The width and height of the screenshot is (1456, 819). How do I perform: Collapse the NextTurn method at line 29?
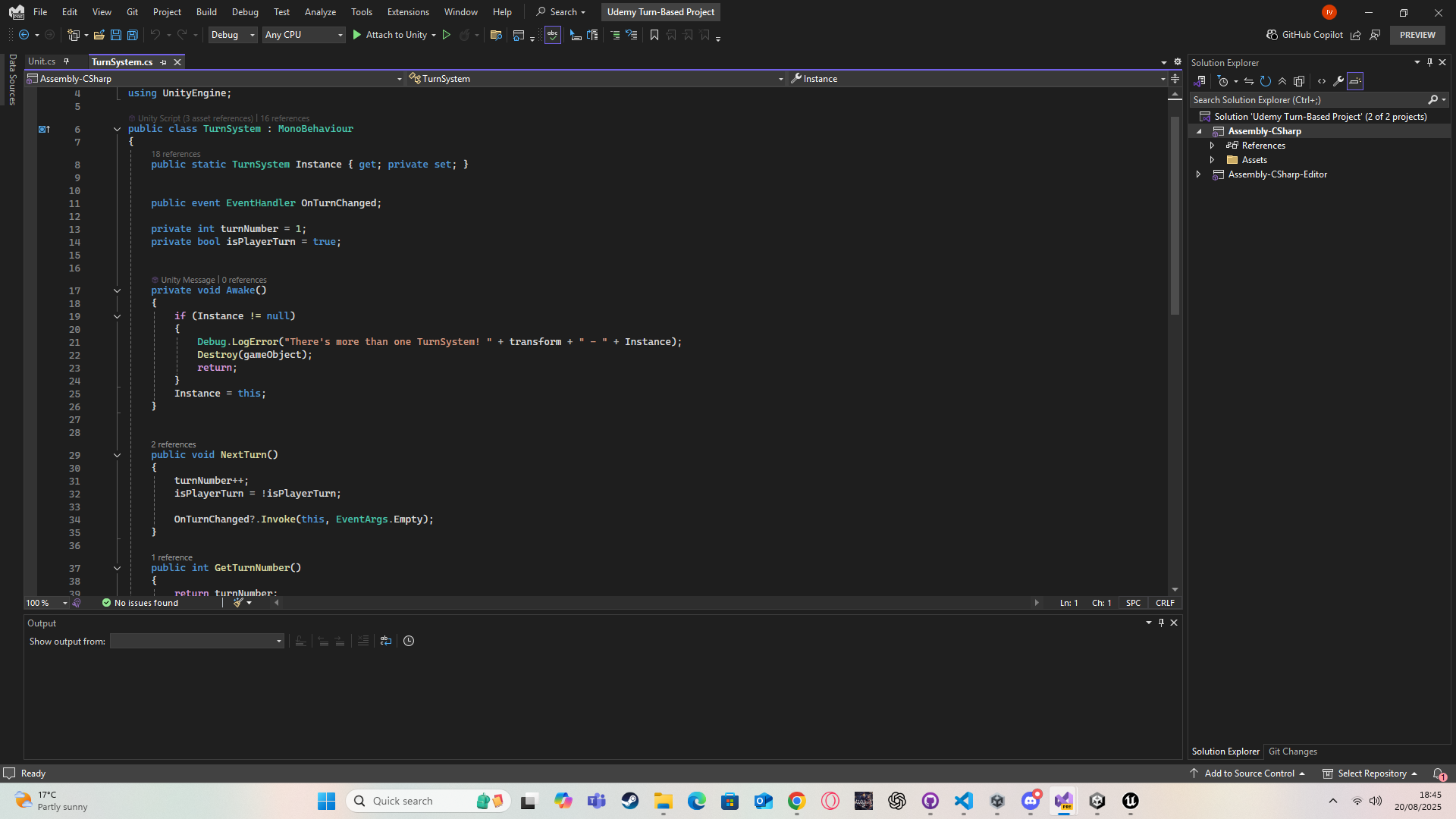point(117,455)
